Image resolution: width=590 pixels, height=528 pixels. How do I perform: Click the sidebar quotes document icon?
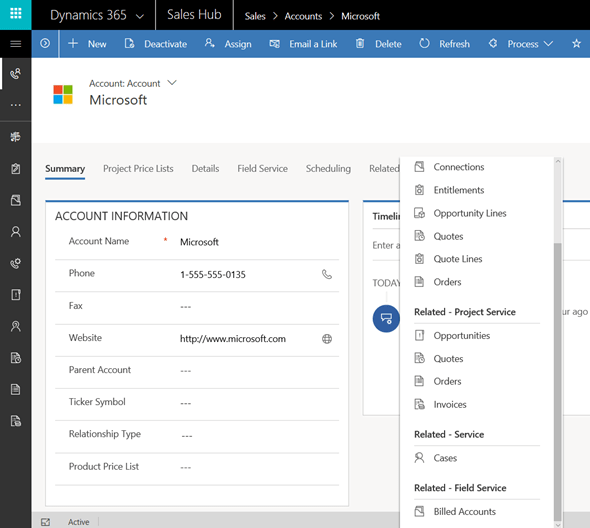[15, 358]
